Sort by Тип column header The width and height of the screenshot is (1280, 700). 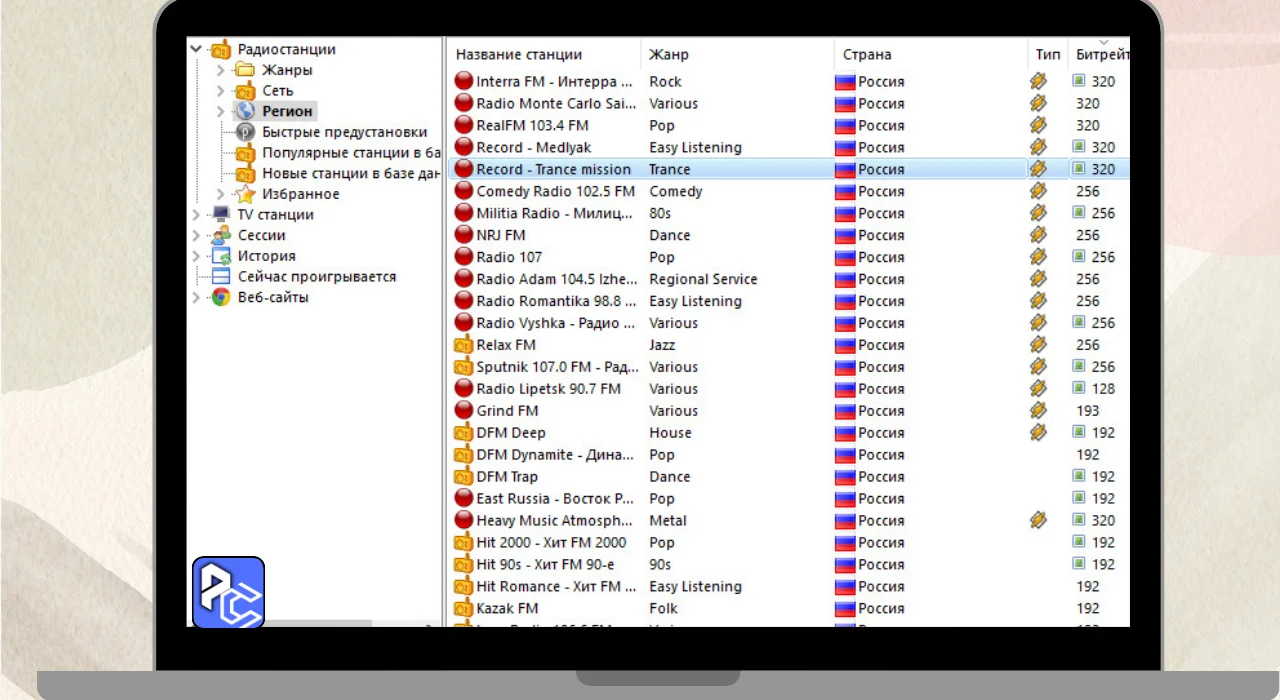click(x=1048, y=54)
